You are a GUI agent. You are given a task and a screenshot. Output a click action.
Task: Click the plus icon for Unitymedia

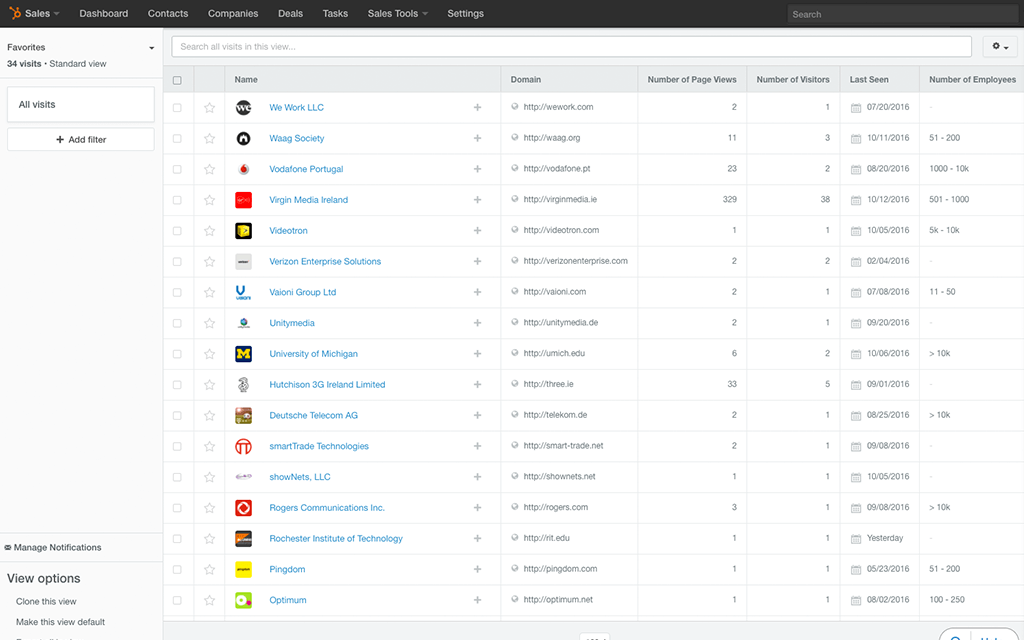click(477, 323)
